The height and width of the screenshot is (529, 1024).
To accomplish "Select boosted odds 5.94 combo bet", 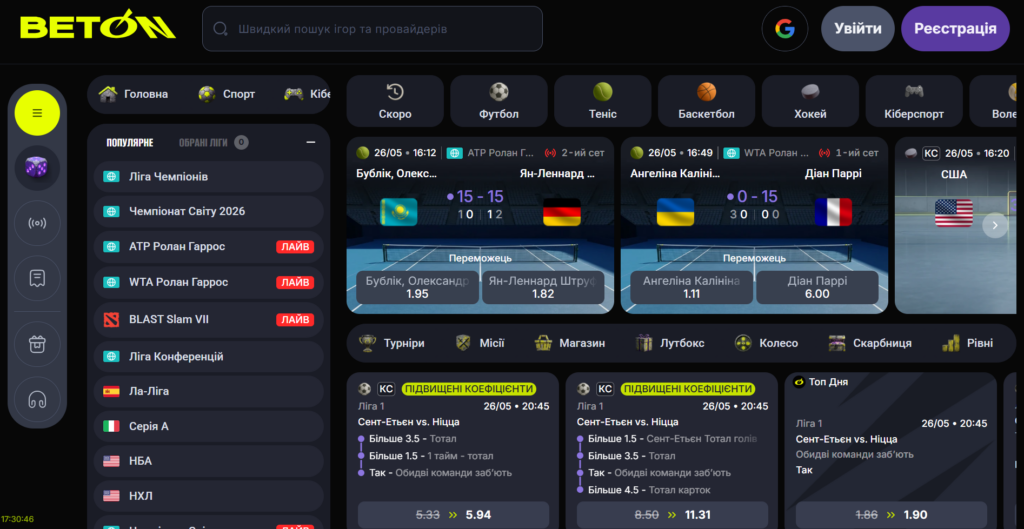I will point(453,515).
